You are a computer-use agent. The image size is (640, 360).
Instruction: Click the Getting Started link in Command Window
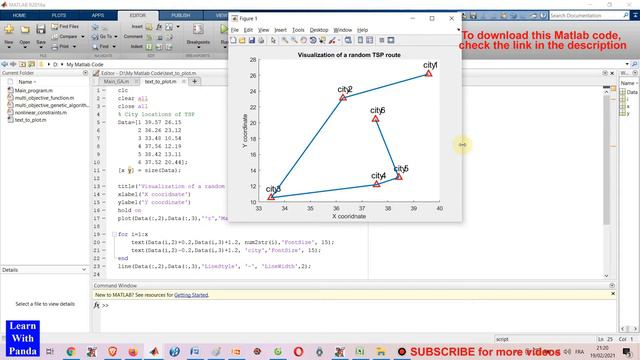coord(191,295)
